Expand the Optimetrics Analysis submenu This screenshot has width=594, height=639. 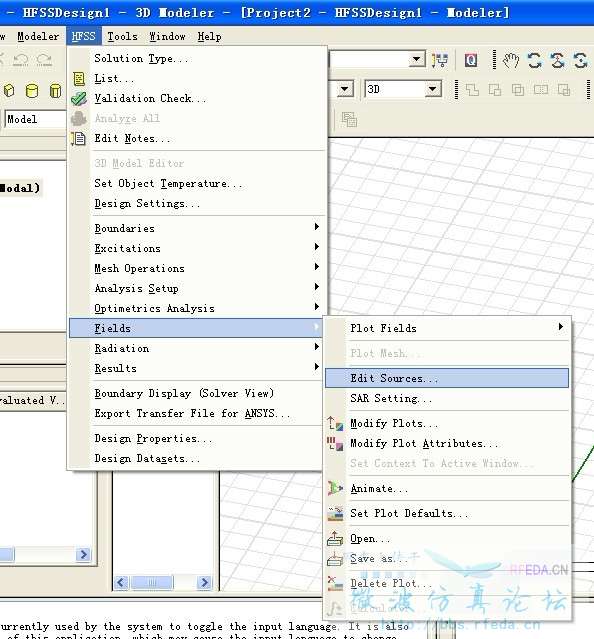(196, 308)
